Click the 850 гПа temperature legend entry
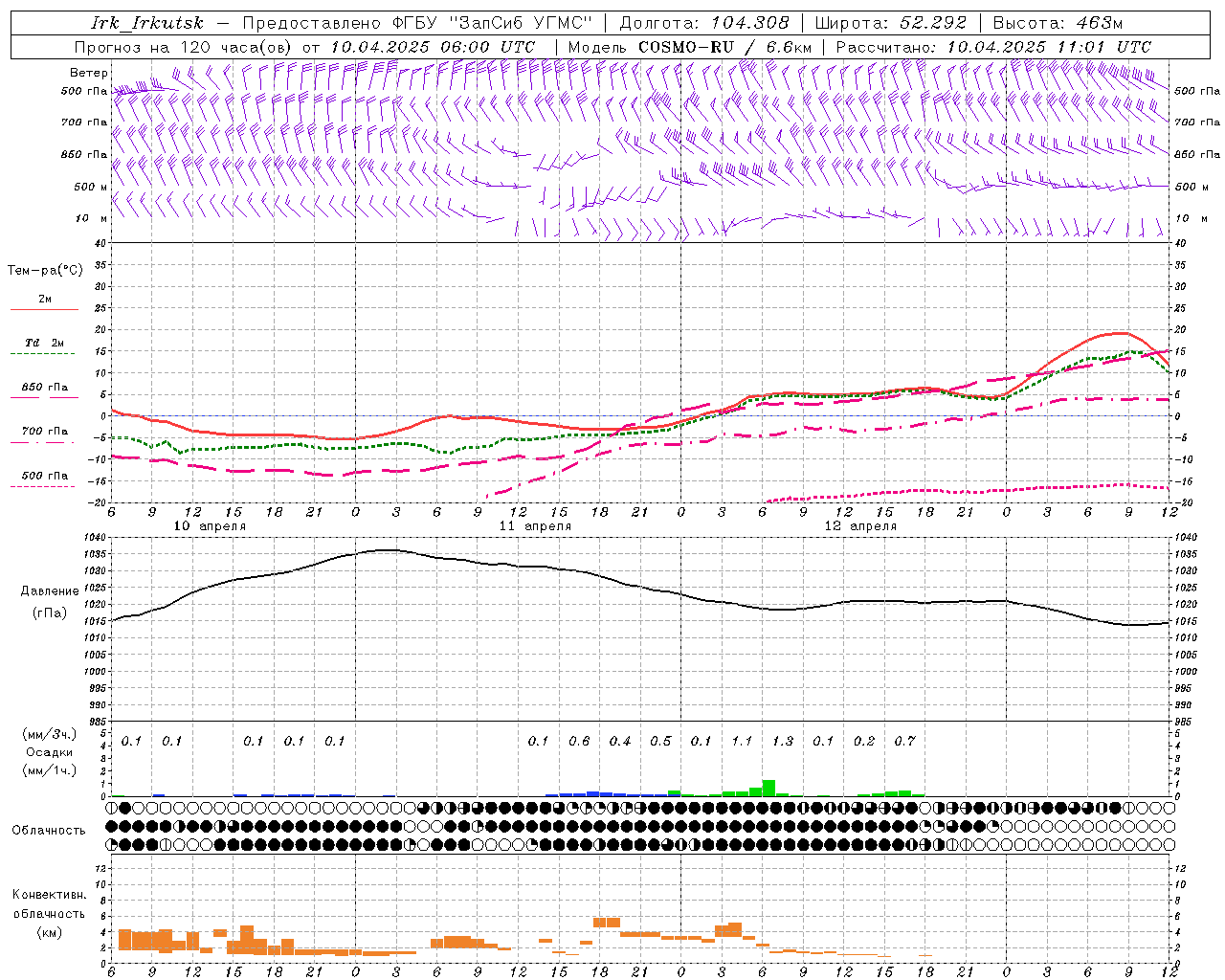The height and width of the screenshot is (980, 1225). pyautogui.click(x=44, y=388)
